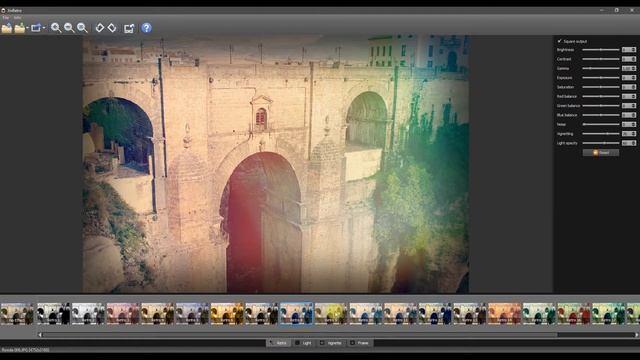Switch to the Light tab
640x360 pixels.
(x=304, y=343)
